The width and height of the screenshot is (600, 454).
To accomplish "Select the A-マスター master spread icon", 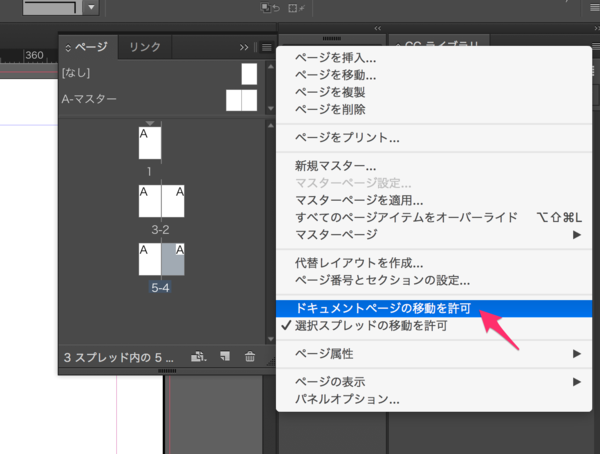I will point(241,100).
